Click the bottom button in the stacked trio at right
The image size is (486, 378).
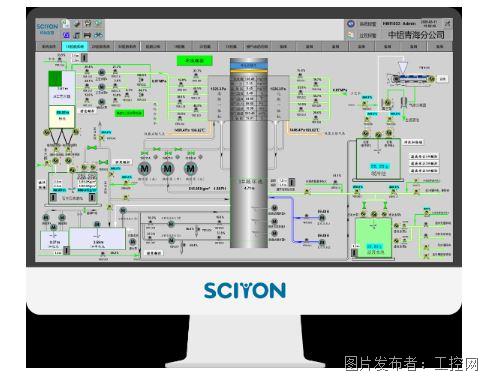[424, 171]
